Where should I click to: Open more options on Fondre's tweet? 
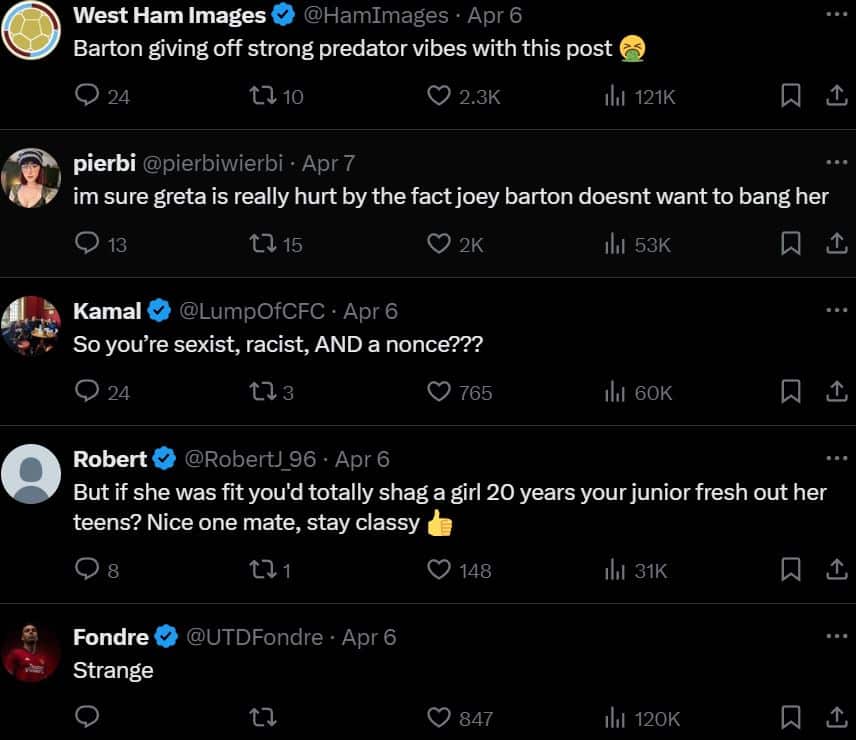click(x=836, y=636)
